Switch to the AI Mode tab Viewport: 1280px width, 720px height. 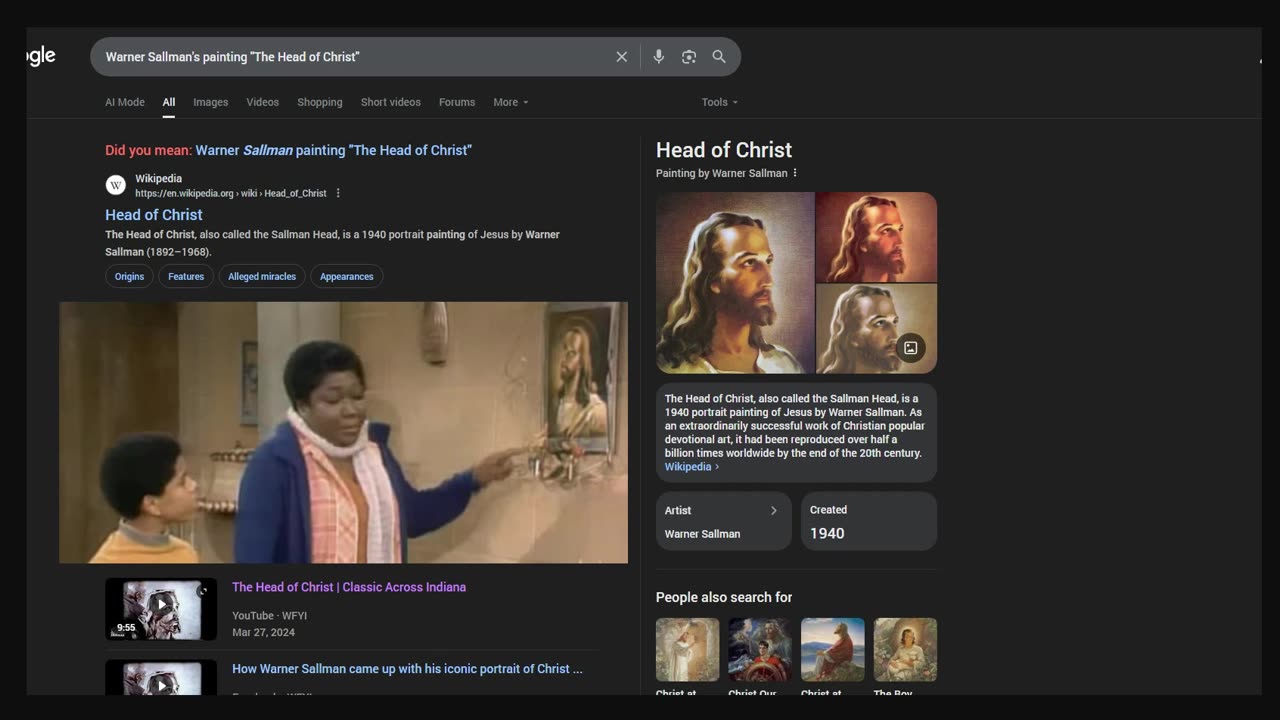pos(125,102)
